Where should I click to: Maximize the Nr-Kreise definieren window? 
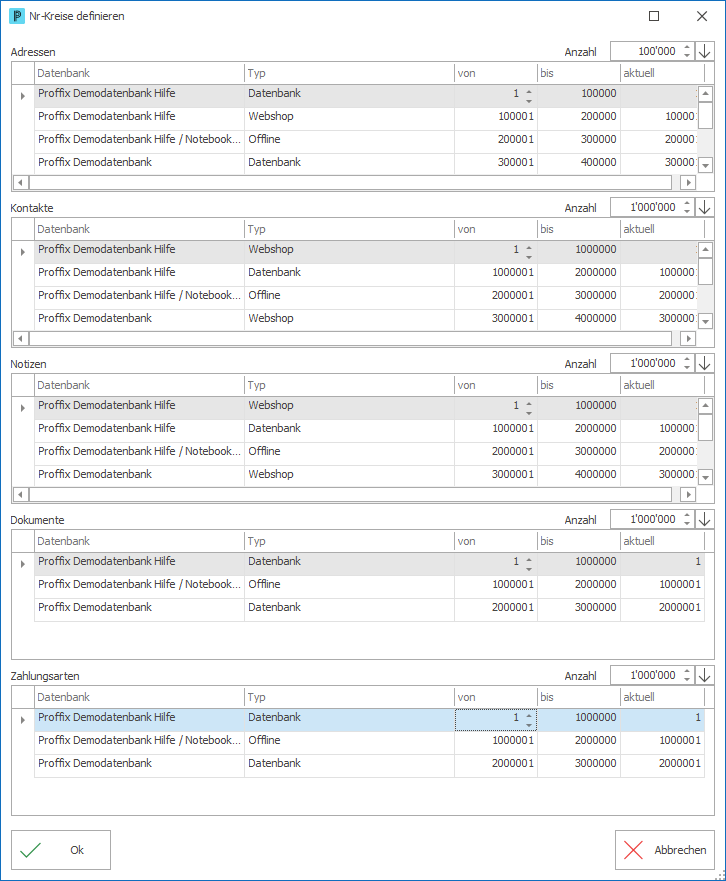click(654, 16)
